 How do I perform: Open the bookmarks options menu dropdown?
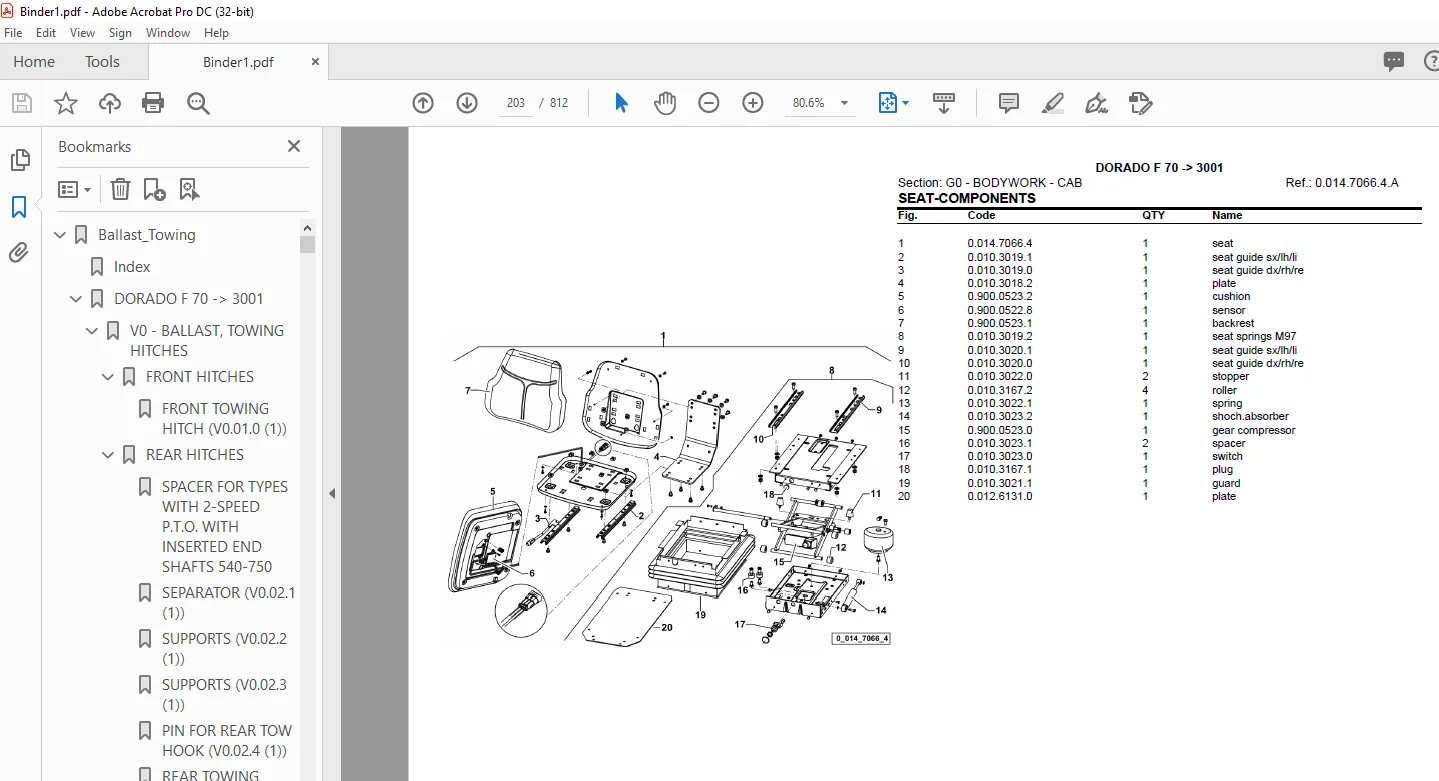point(75,189)
